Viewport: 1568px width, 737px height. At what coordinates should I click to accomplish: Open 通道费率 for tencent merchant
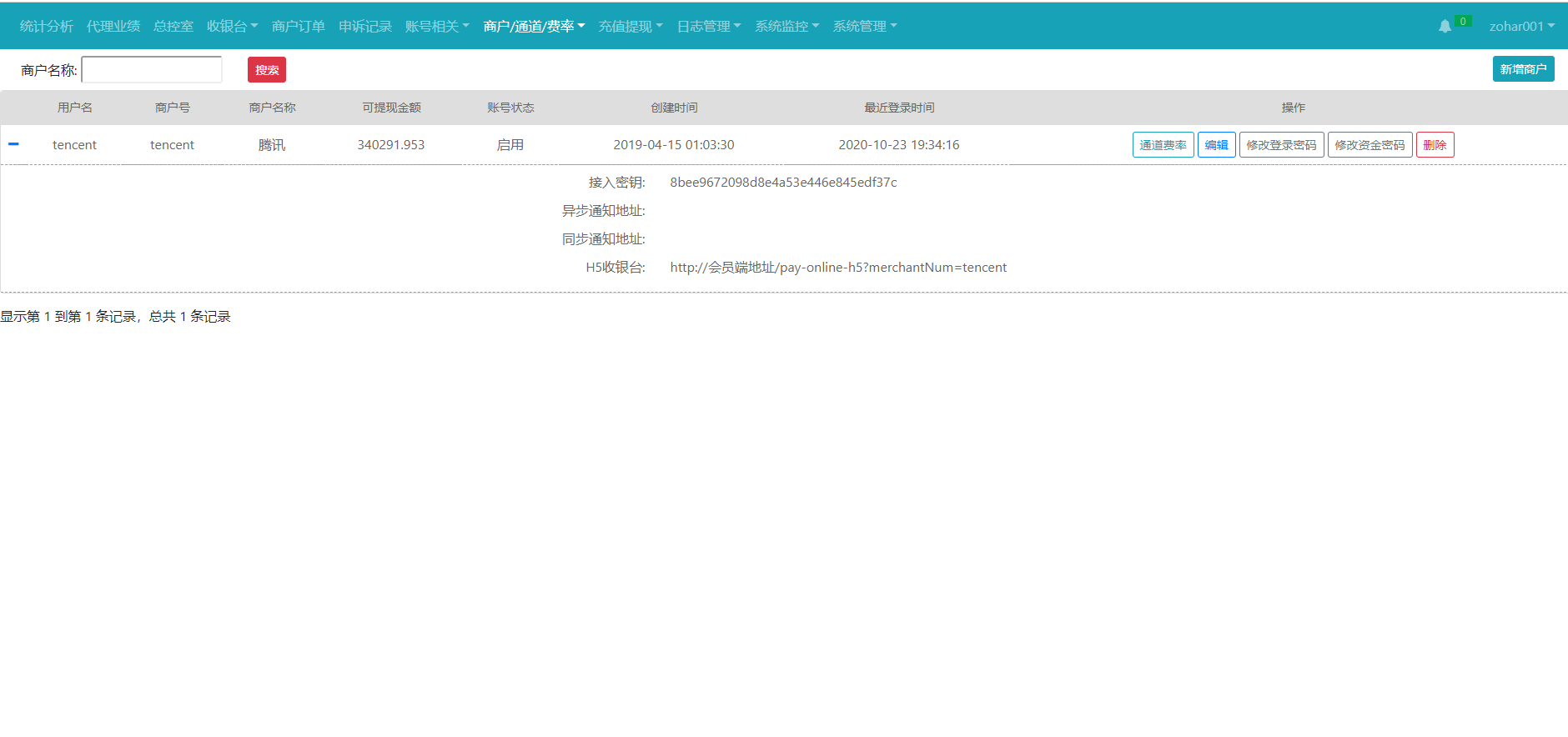[1163, 145]
